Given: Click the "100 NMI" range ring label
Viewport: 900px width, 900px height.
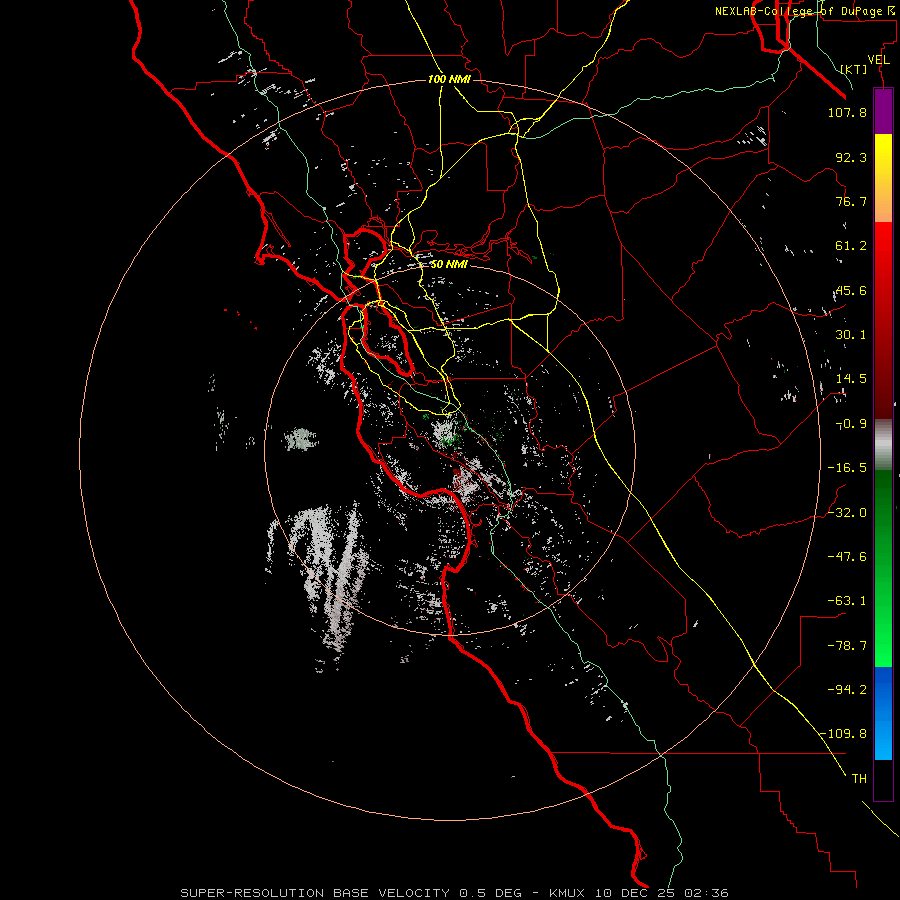Looking at the screenshot, I should coord(449,79).
